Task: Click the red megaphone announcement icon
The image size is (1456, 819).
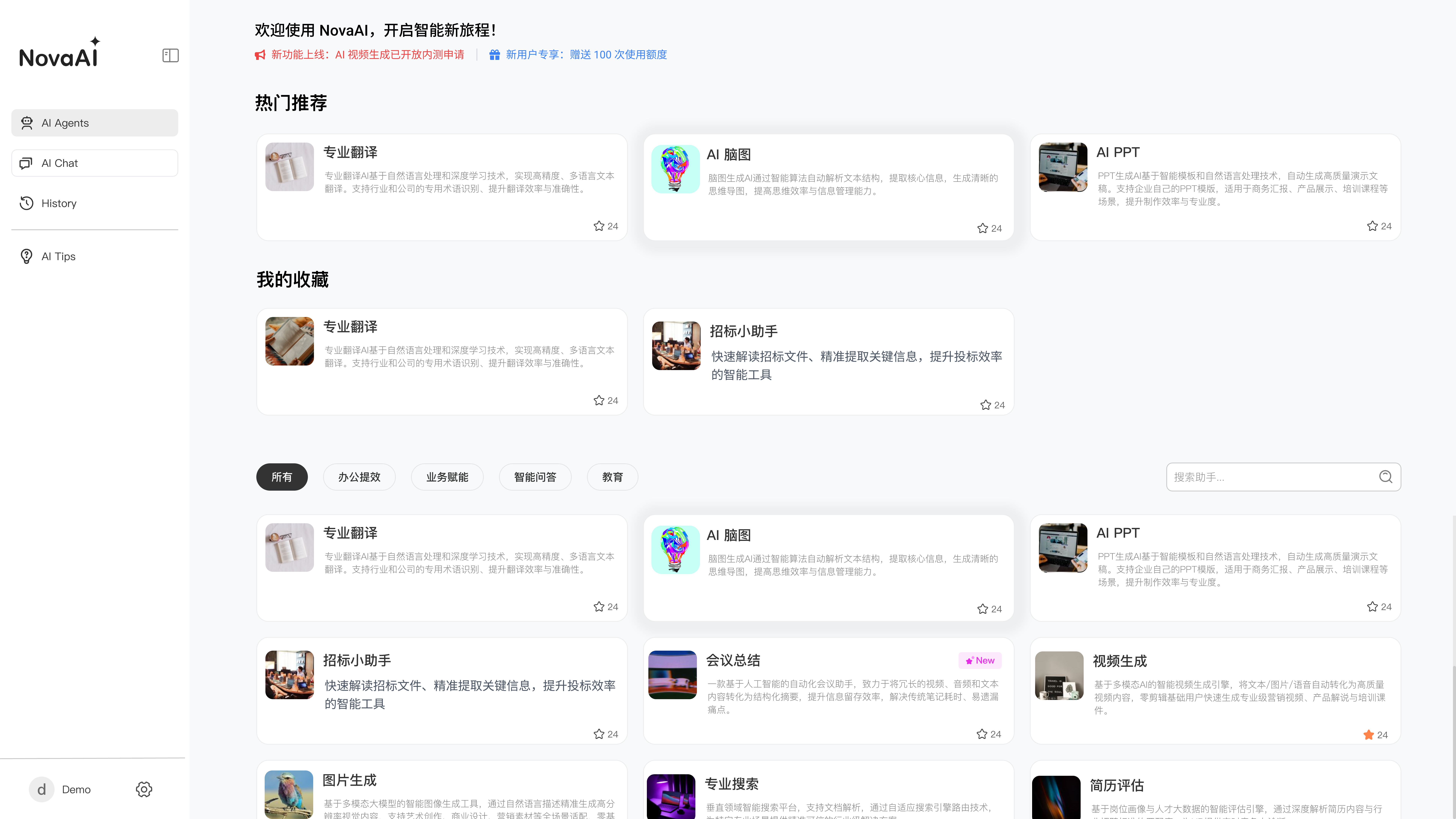Action: click(260, 55)
